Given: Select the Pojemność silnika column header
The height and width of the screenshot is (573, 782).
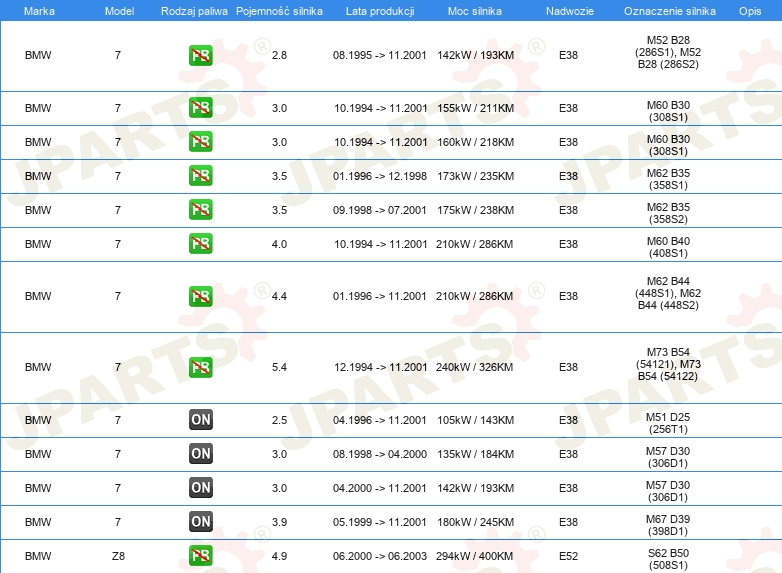Looking at the screenshot, I should [x=279, y=10].
